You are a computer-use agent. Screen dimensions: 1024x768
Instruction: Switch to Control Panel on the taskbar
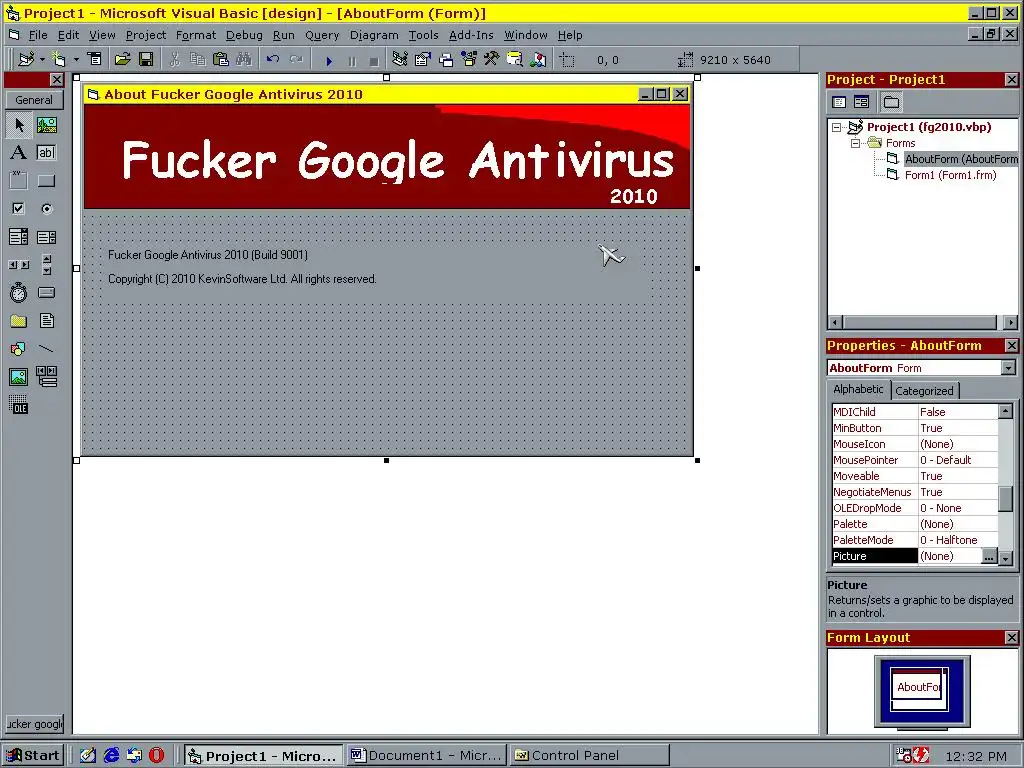pos(590,756)
